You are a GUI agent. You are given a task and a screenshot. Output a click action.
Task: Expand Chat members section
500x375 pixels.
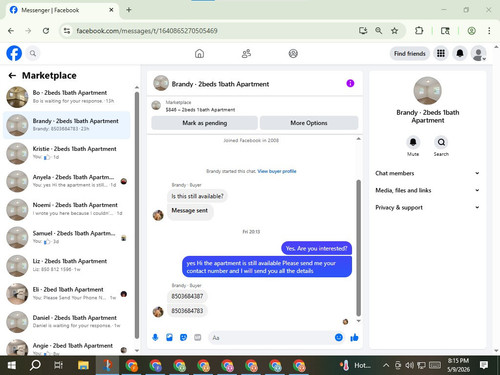[x=427, y=173]
